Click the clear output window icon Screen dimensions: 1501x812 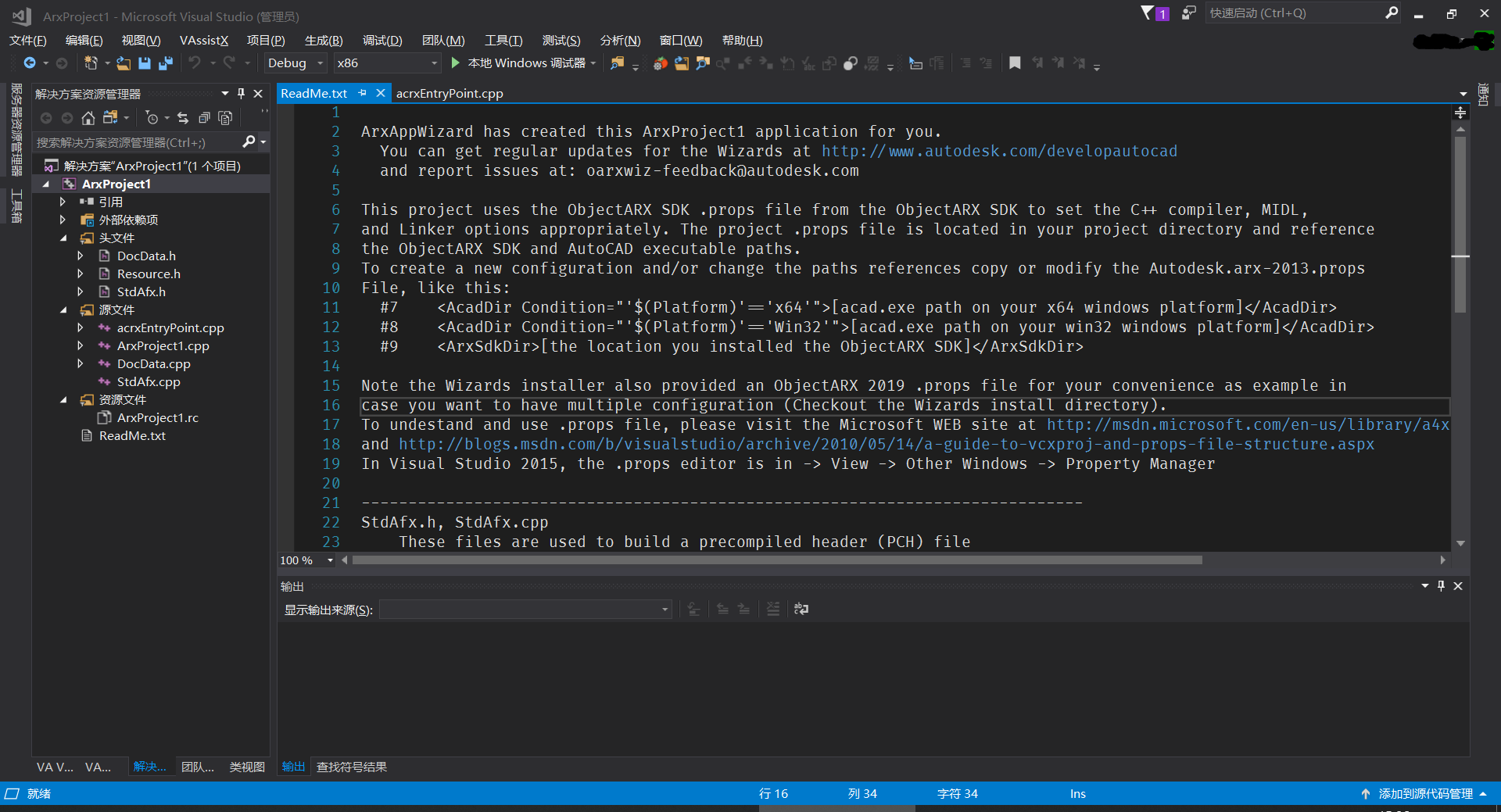coord(773,609)
